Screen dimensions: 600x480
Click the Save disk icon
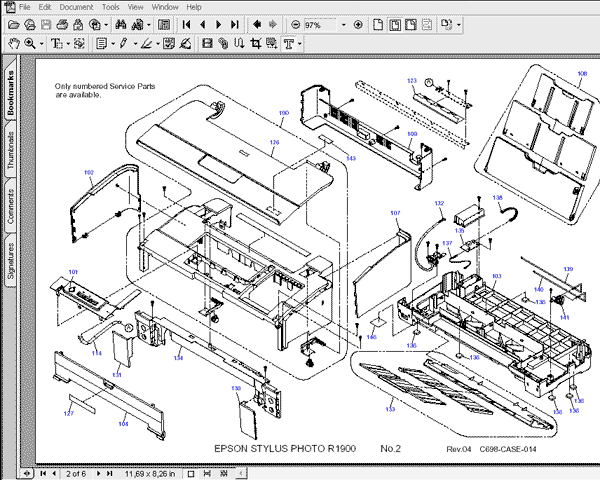coord(46,25)
